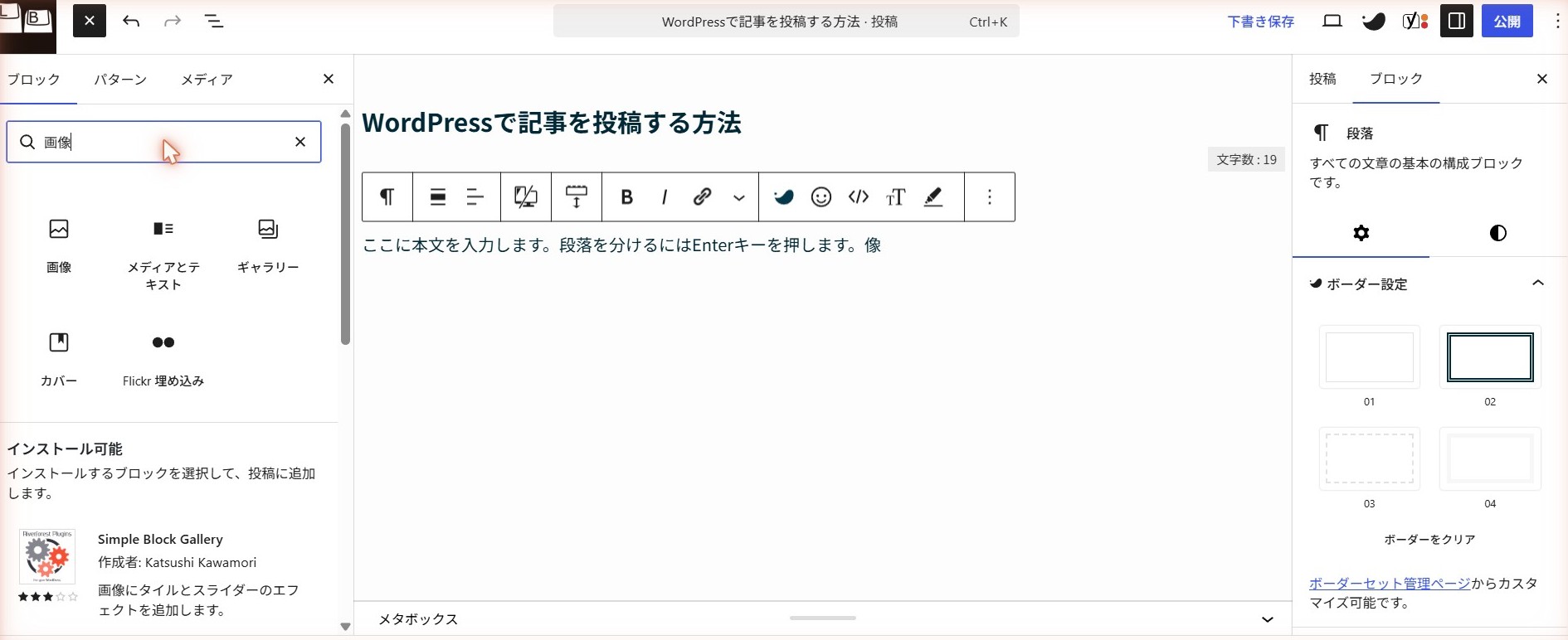Open the marker highlight tool
The height and width of the screenshot is (640, 1568).
pyautogui.click(x=933, y=196)
